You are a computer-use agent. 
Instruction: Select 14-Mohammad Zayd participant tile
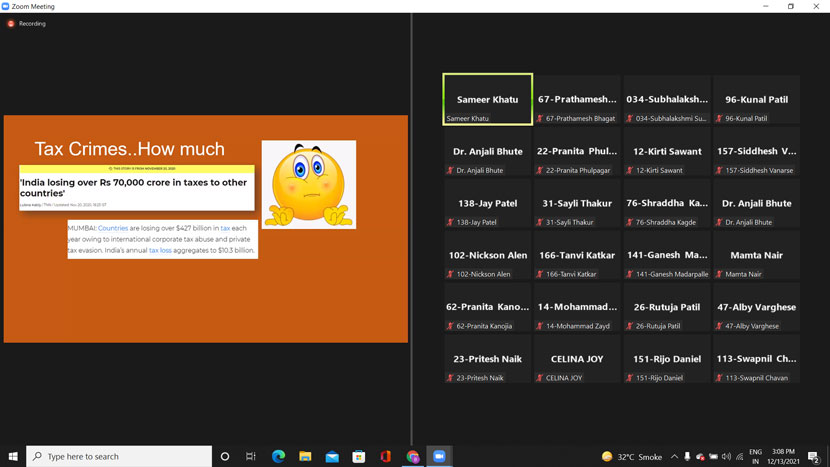[577, 307]
